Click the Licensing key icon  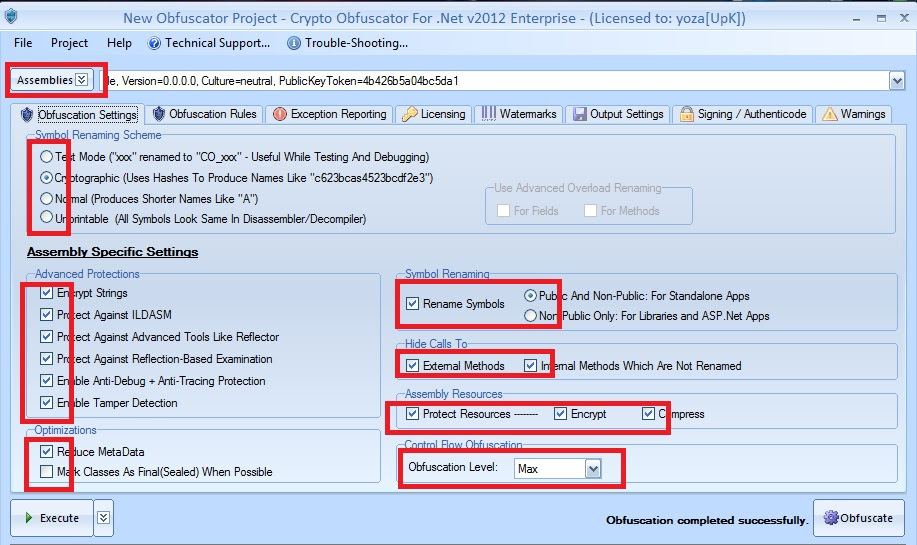click(410, 114)
